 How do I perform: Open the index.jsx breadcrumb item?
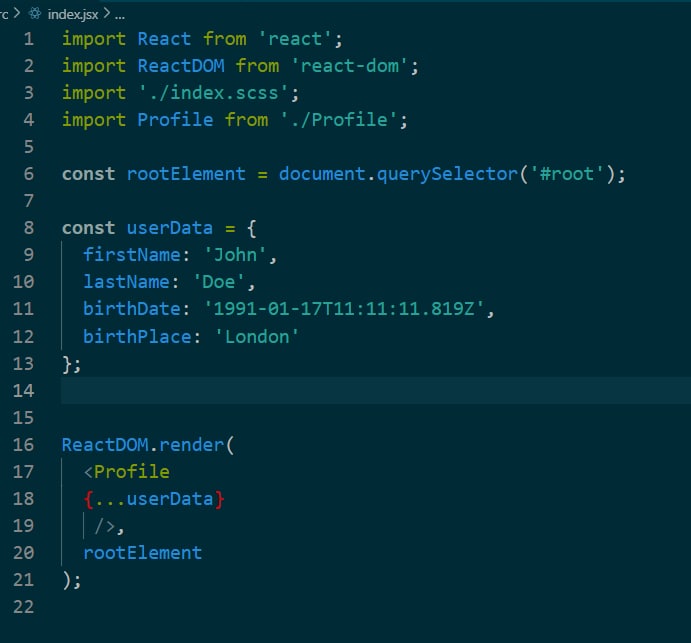point(73,15)
